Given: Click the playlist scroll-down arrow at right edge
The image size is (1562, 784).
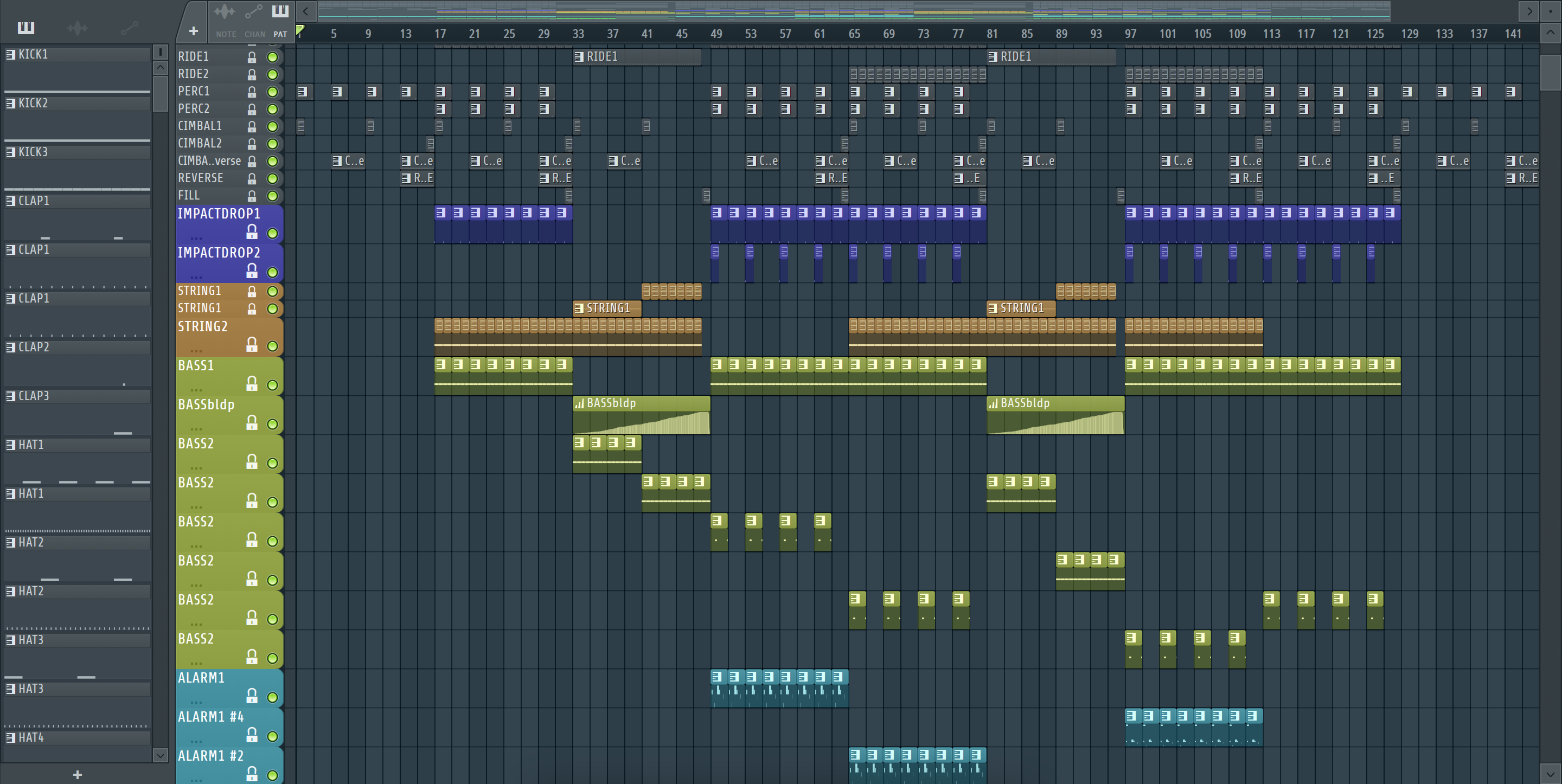Looking at the screenshot, I should coord(1551,774).
